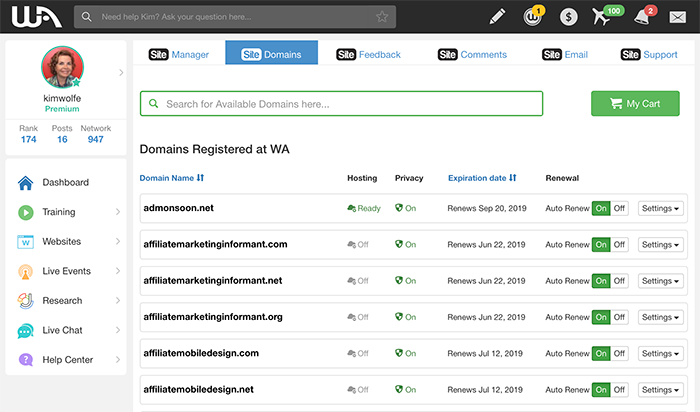The height and width of the screenshot is (412, 700).
Task: Click the Live Chat bubble icon
Action: (25, 331)
